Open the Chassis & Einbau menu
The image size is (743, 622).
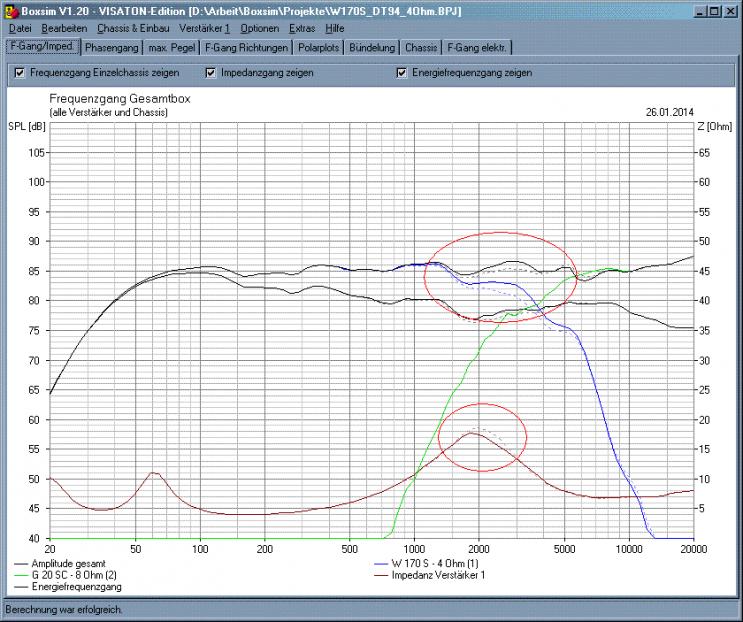click(133, 28)
